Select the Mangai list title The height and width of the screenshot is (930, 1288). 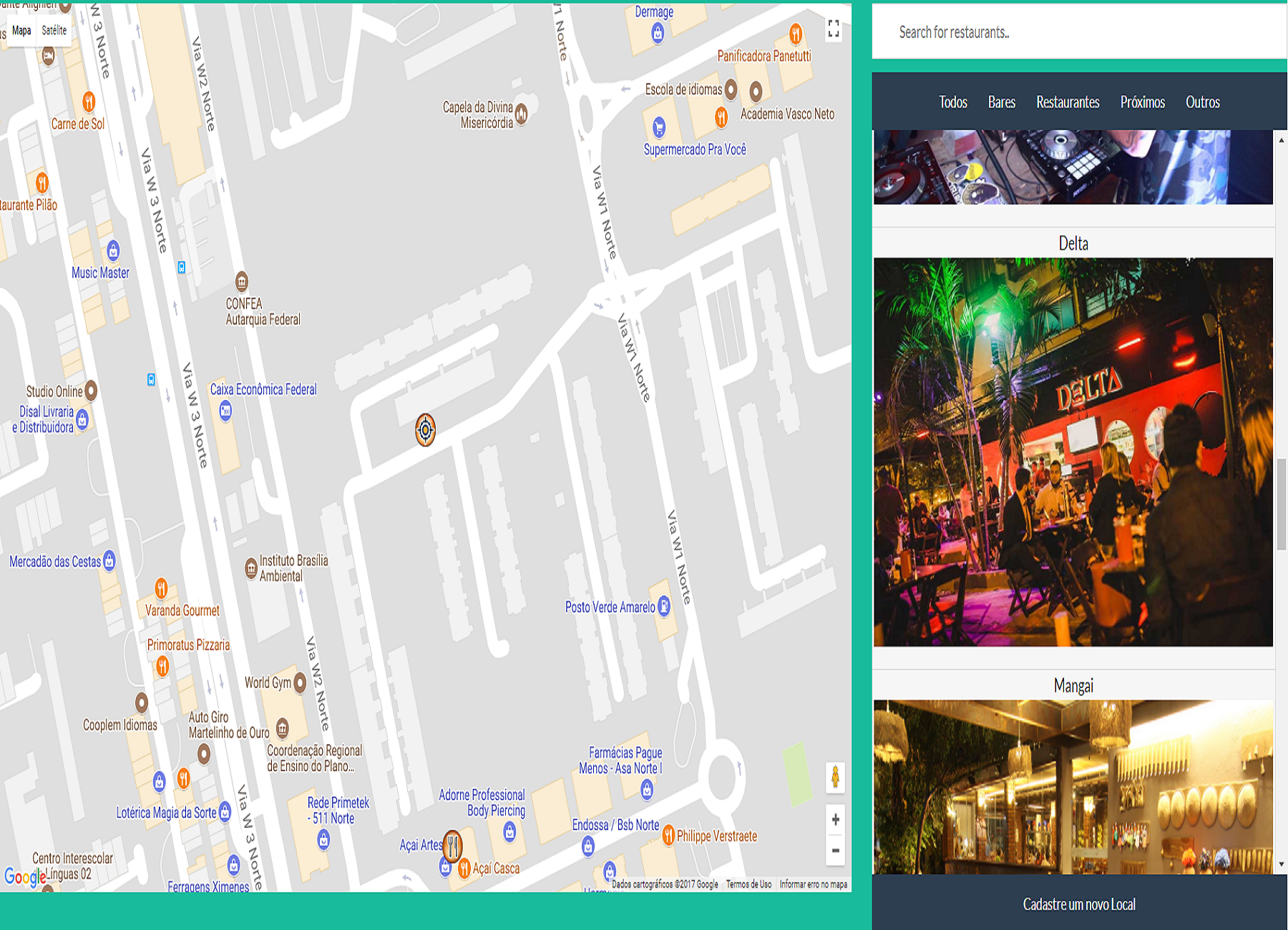tap(1073, 685)
